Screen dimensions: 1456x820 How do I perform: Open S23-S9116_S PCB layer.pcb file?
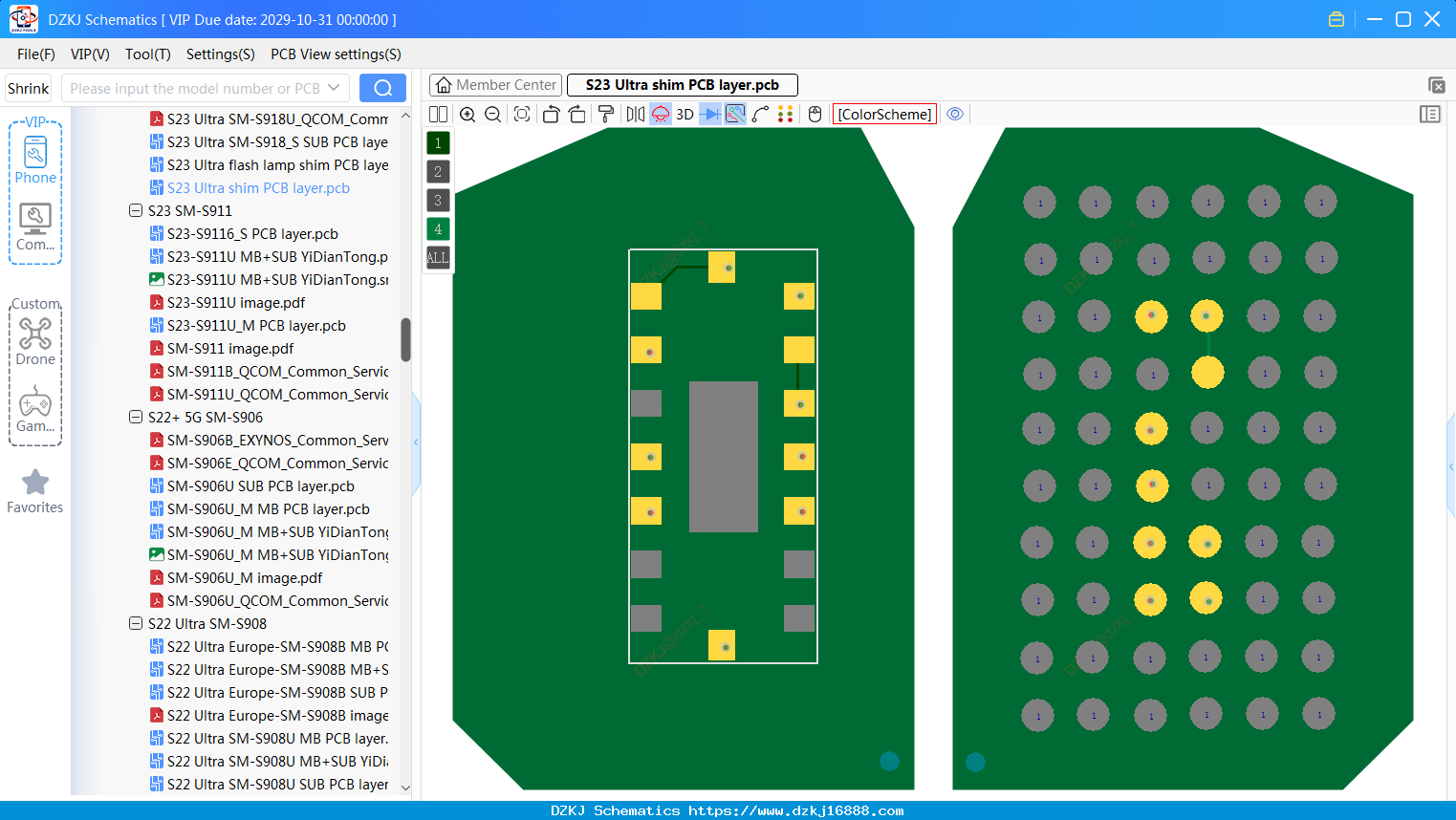pyautogui.click(x=252, y=234)
